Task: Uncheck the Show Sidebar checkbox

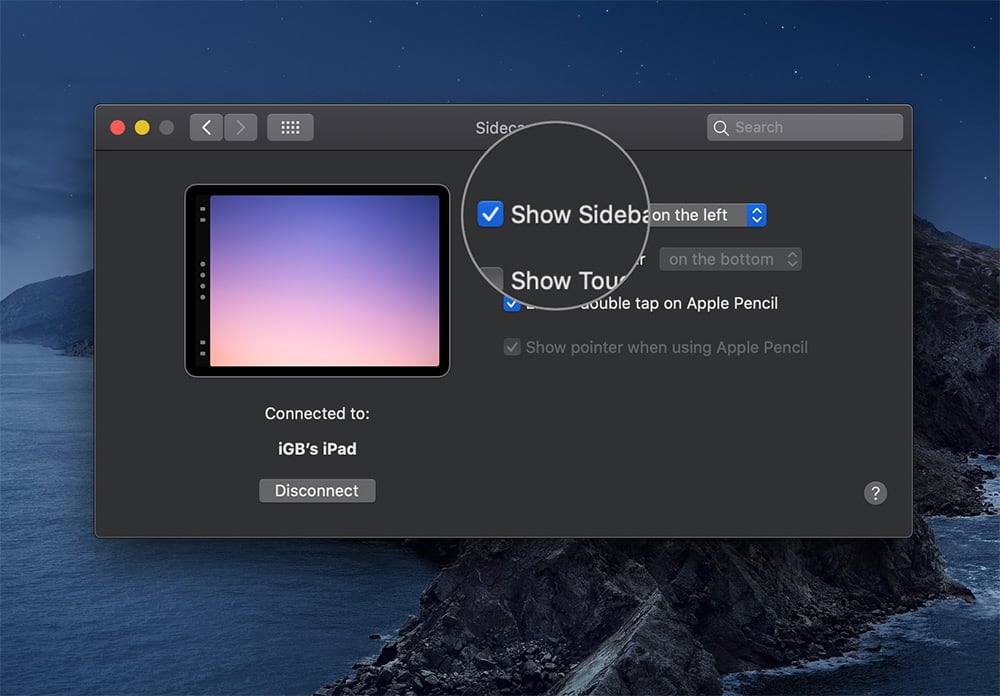Action: [489, 214]
